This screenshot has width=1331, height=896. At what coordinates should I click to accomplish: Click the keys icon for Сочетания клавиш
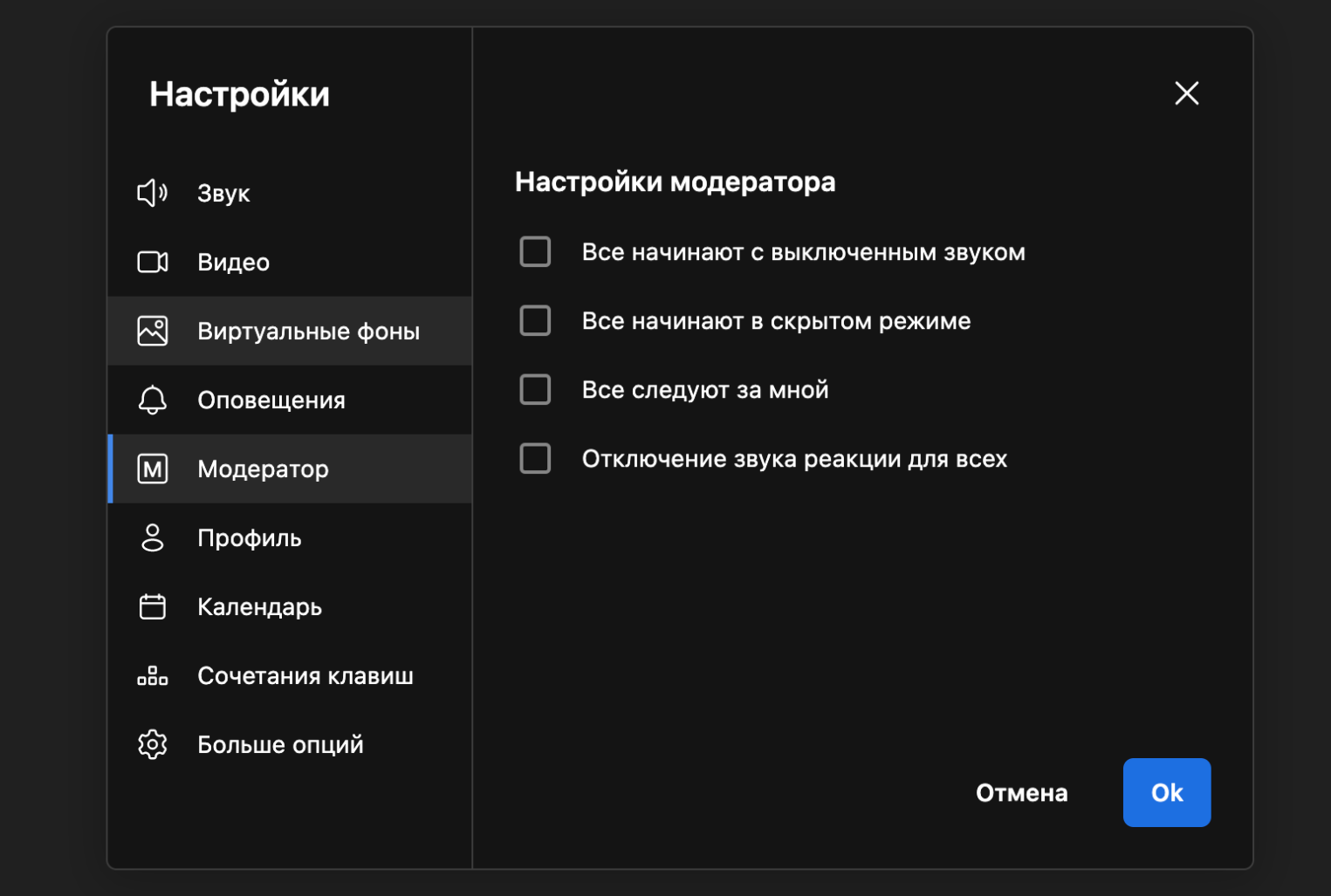153,675
